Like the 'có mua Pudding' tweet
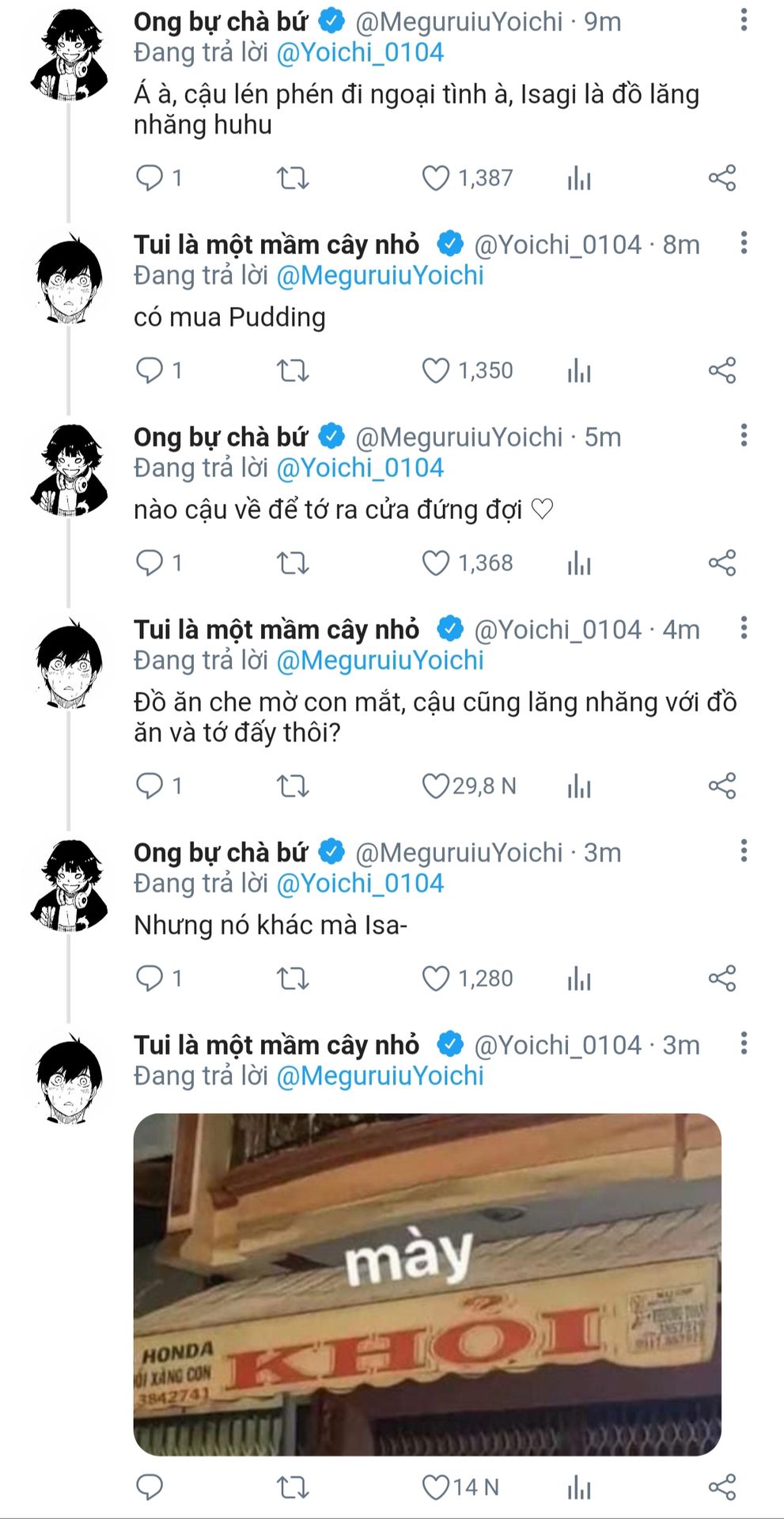The width and height of the screenshot is (784, 1519). pos(435,370)
